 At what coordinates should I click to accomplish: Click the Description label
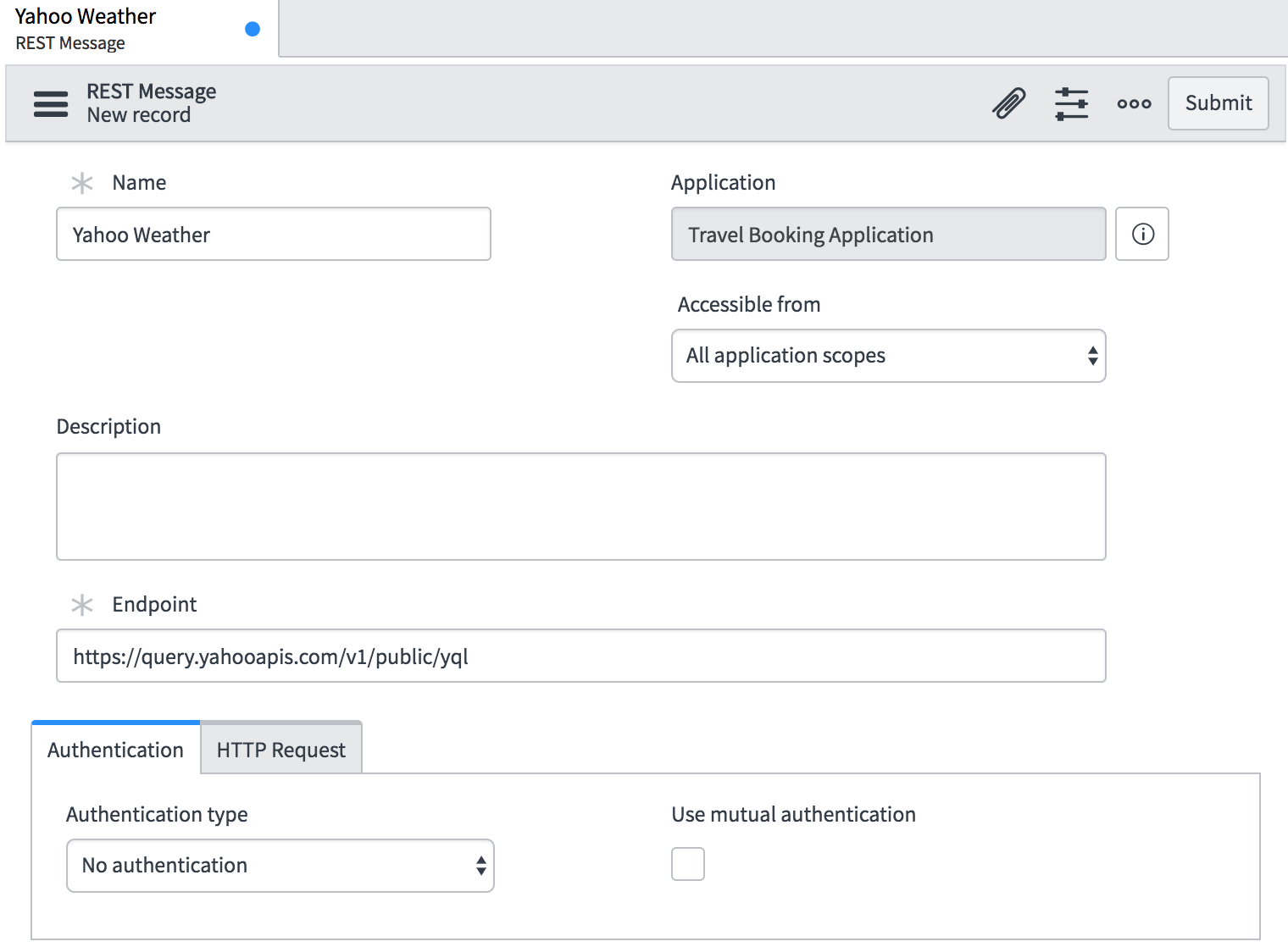108,426
